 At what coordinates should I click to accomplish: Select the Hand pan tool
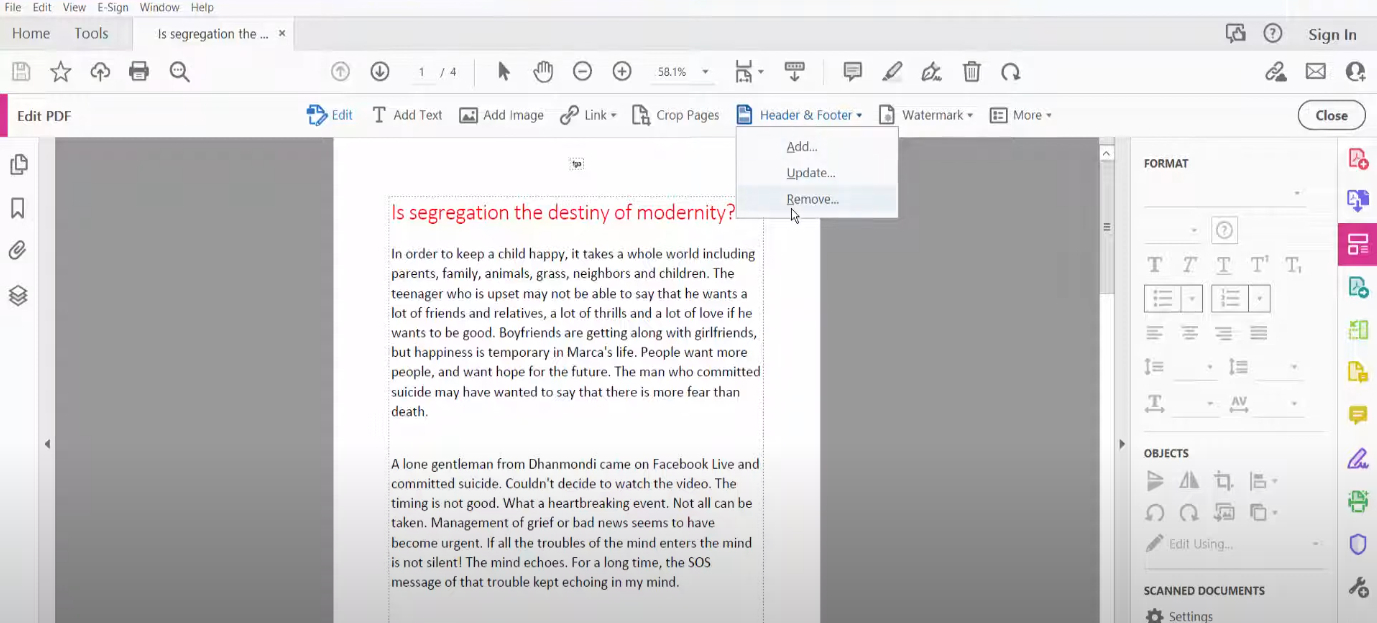543,71
